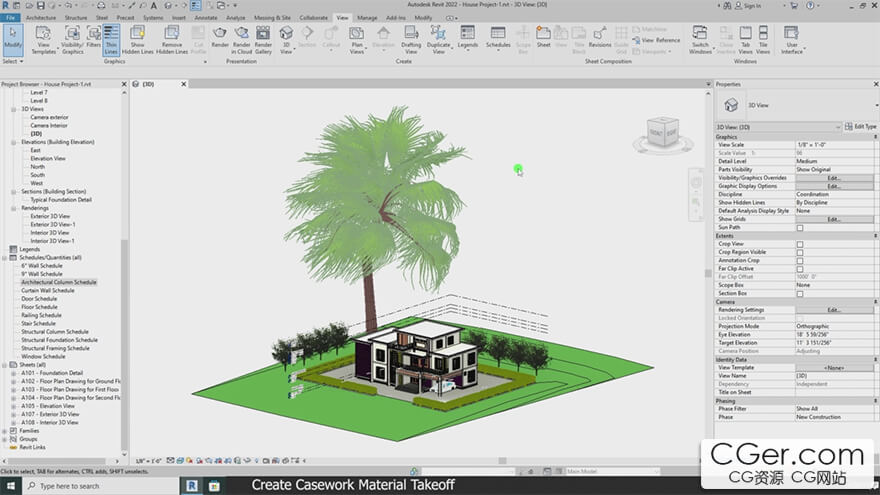Collapse the Sheets (all) node
Viewport: 880px width, 495px height.
pyautogui.click(x=4, y=365)
